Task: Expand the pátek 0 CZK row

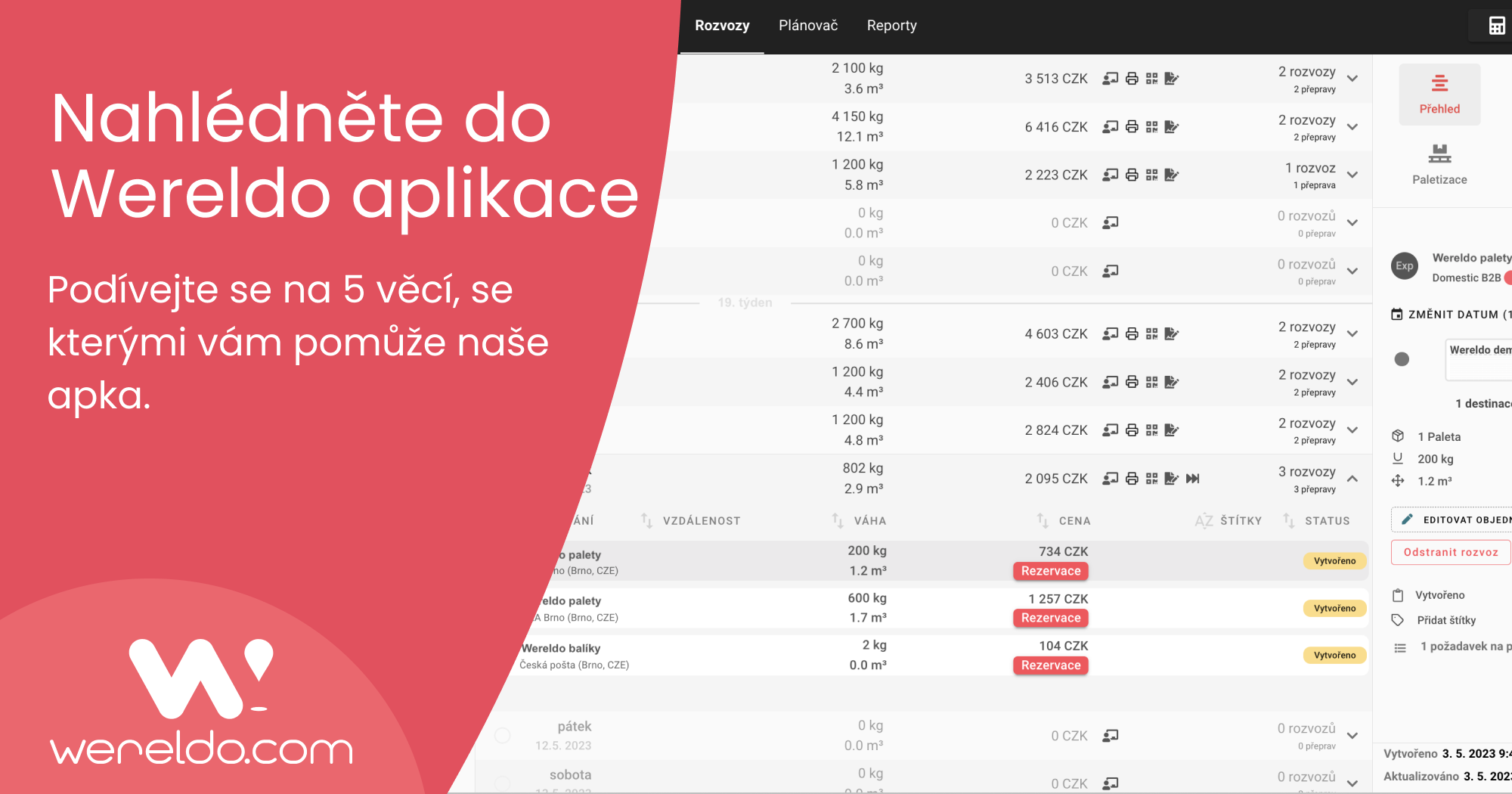Action: 1352,736
